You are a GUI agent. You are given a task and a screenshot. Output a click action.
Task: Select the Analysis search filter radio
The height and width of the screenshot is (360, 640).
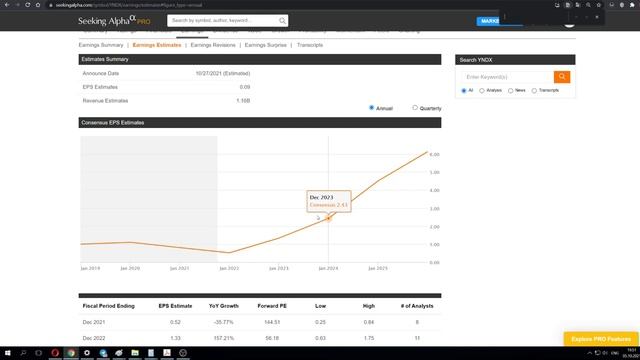pyautogui.click(x=482, y=91)
